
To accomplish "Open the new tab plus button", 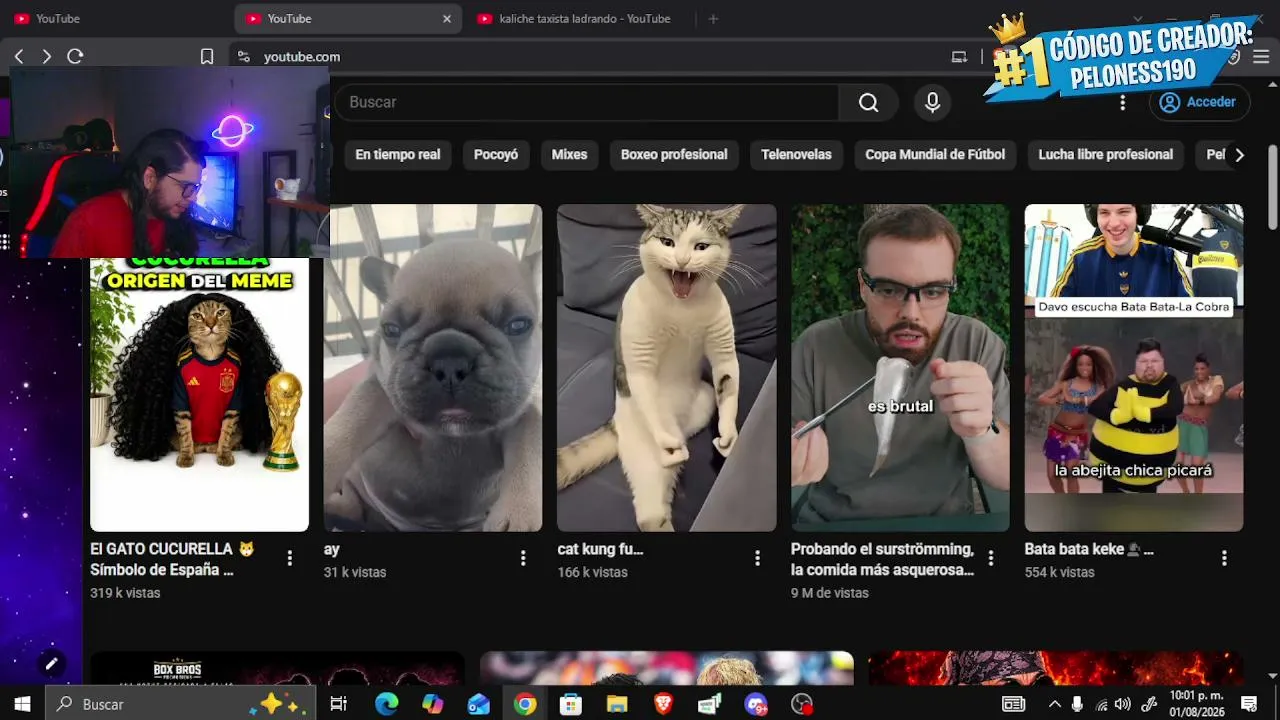I will pos(713,19).
